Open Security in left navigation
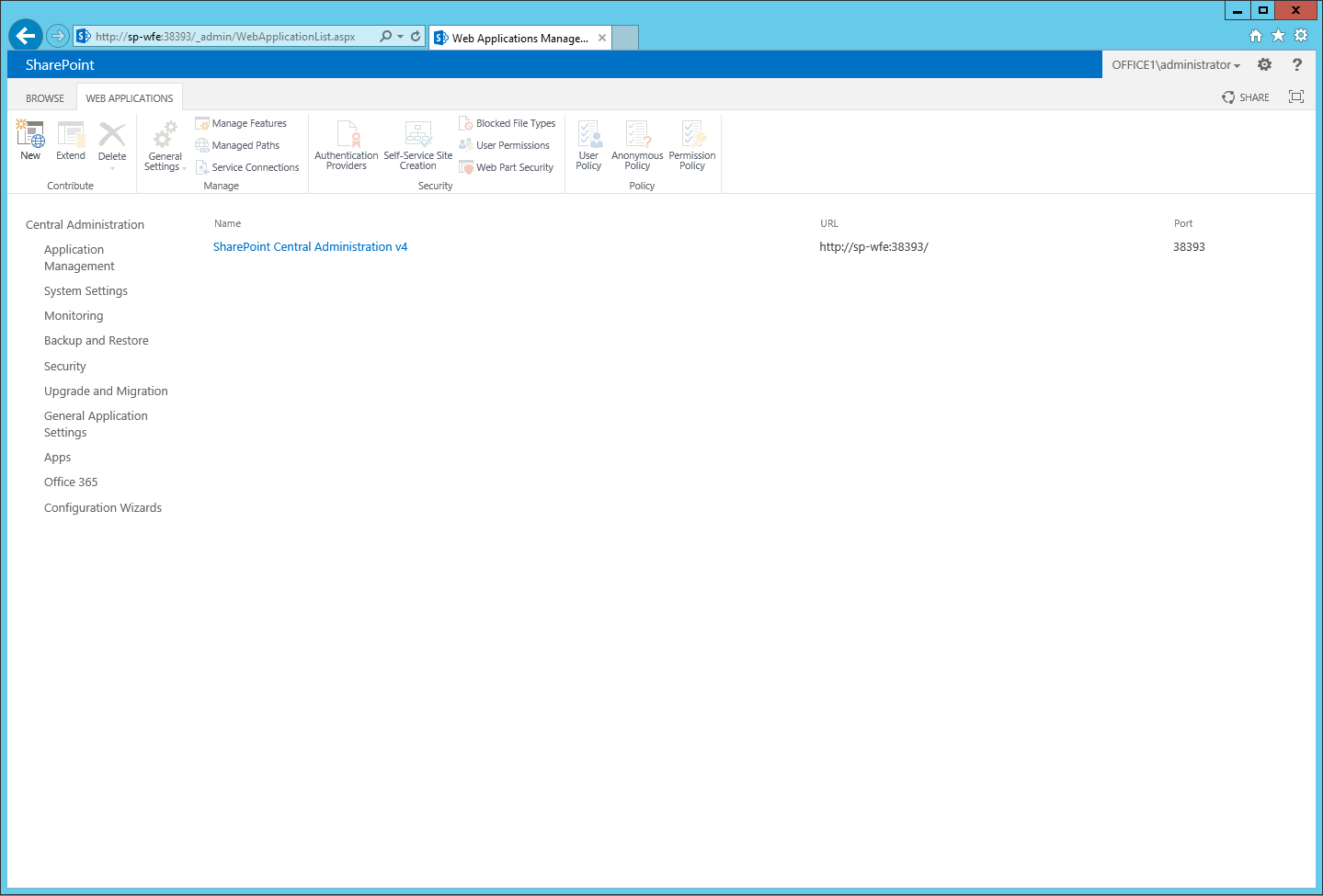The height and width of the screenshot is (896, 1323). click(x=65, y=367)
